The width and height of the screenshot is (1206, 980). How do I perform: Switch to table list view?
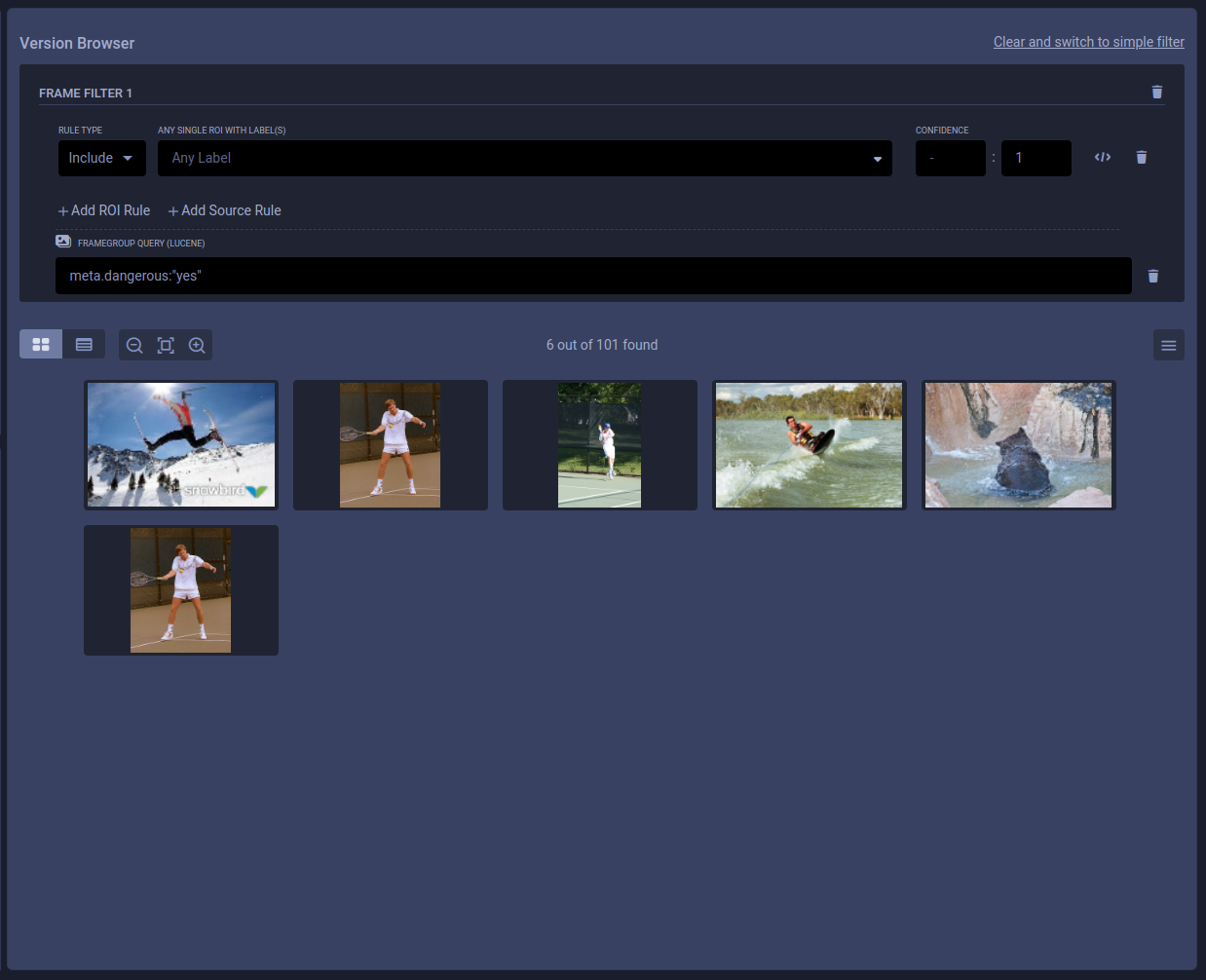click(84, 345)
